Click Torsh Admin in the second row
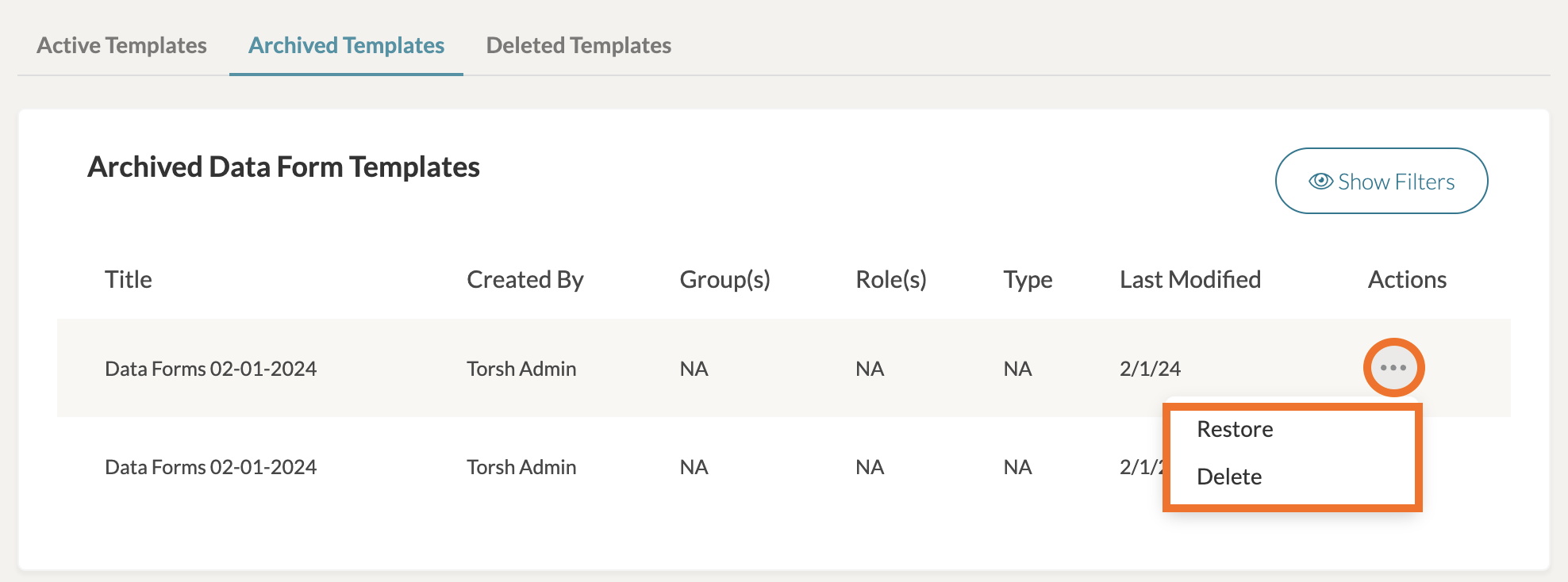The width and height of the screenshot is (1568, 582). [521, 467]
